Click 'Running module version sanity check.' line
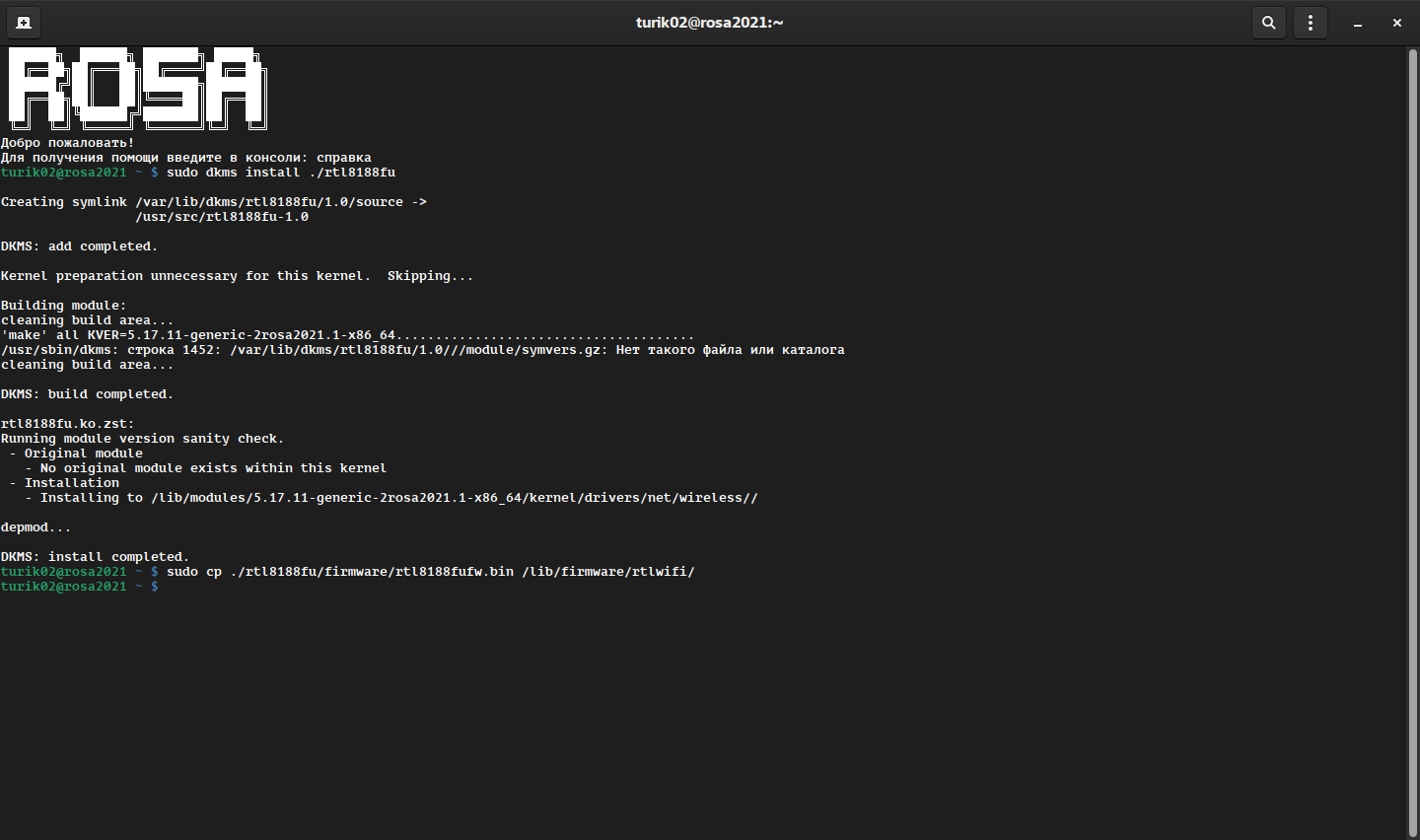1420x840 pixels. point(142,439)
